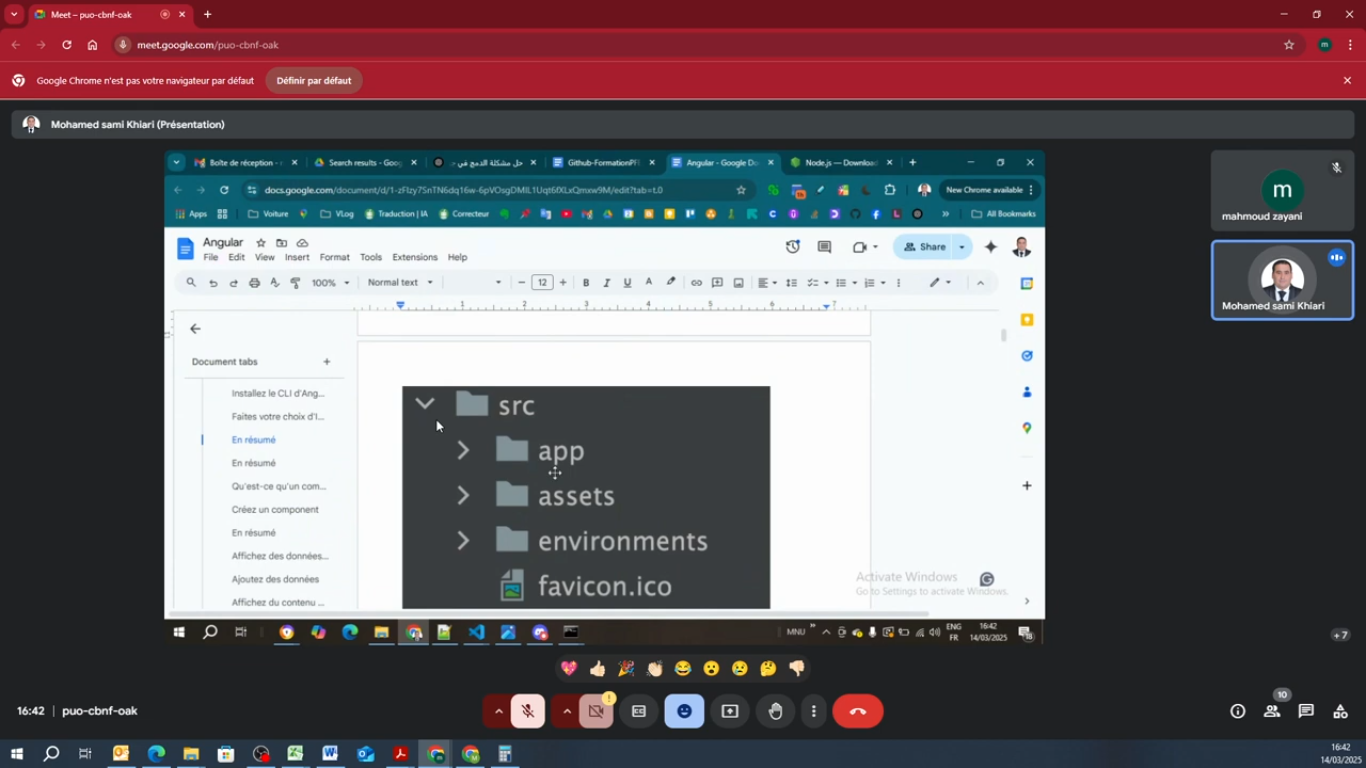Click 'Définir par défaut' browser button
1366x768 pixels.
coord(314,81)
